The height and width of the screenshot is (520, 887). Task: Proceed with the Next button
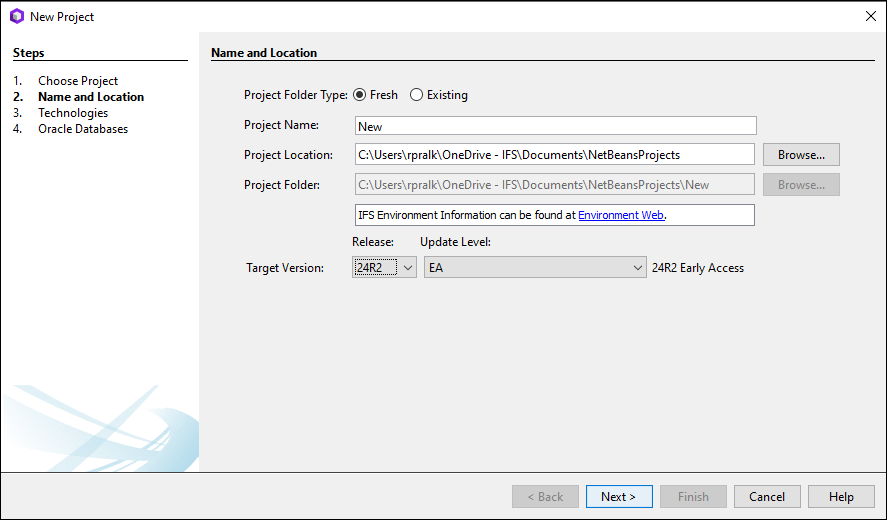pyautogui.click(x=619, y=497)
